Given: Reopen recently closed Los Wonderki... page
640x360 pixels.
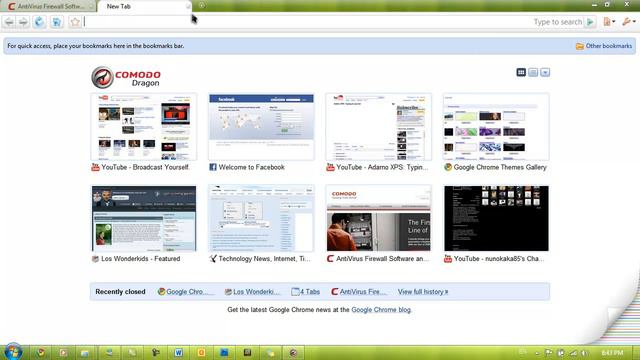Looking at the screenshot, I should pos(252,292).
